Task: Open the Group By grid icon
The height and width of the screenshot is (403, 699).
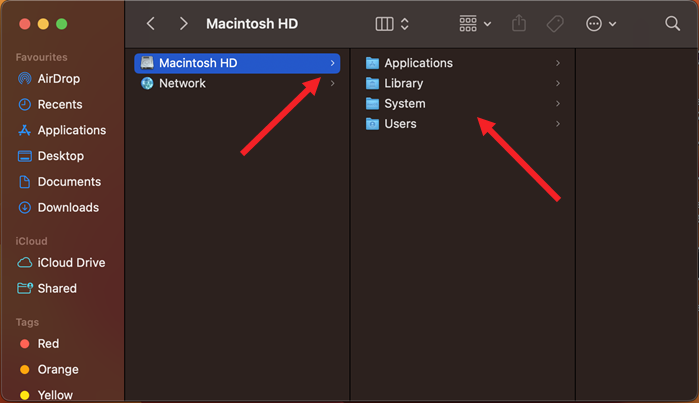Action: coord(468,24)
